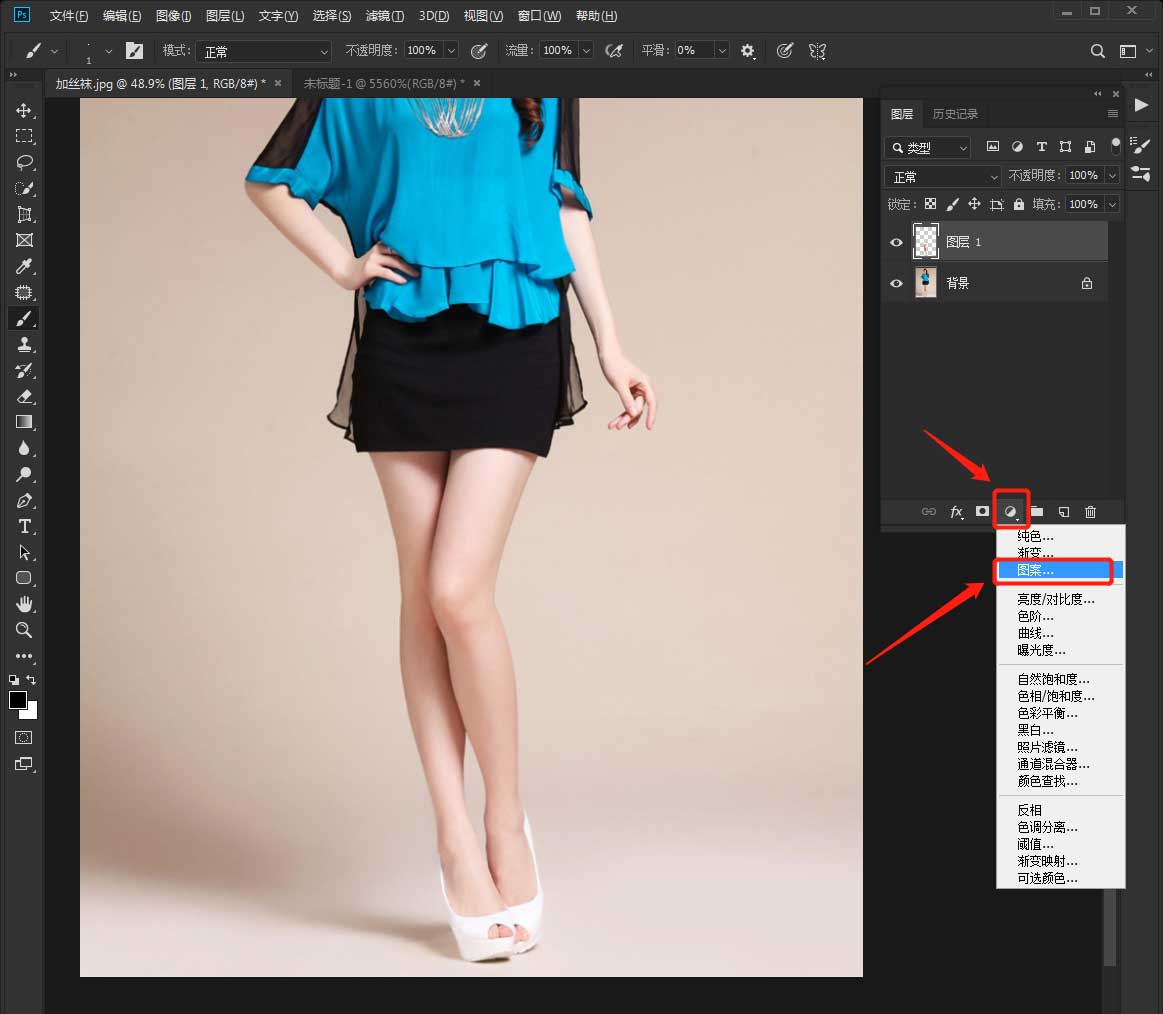Expand the layer 不透明度 dropdown

(x=1112, y=175)
